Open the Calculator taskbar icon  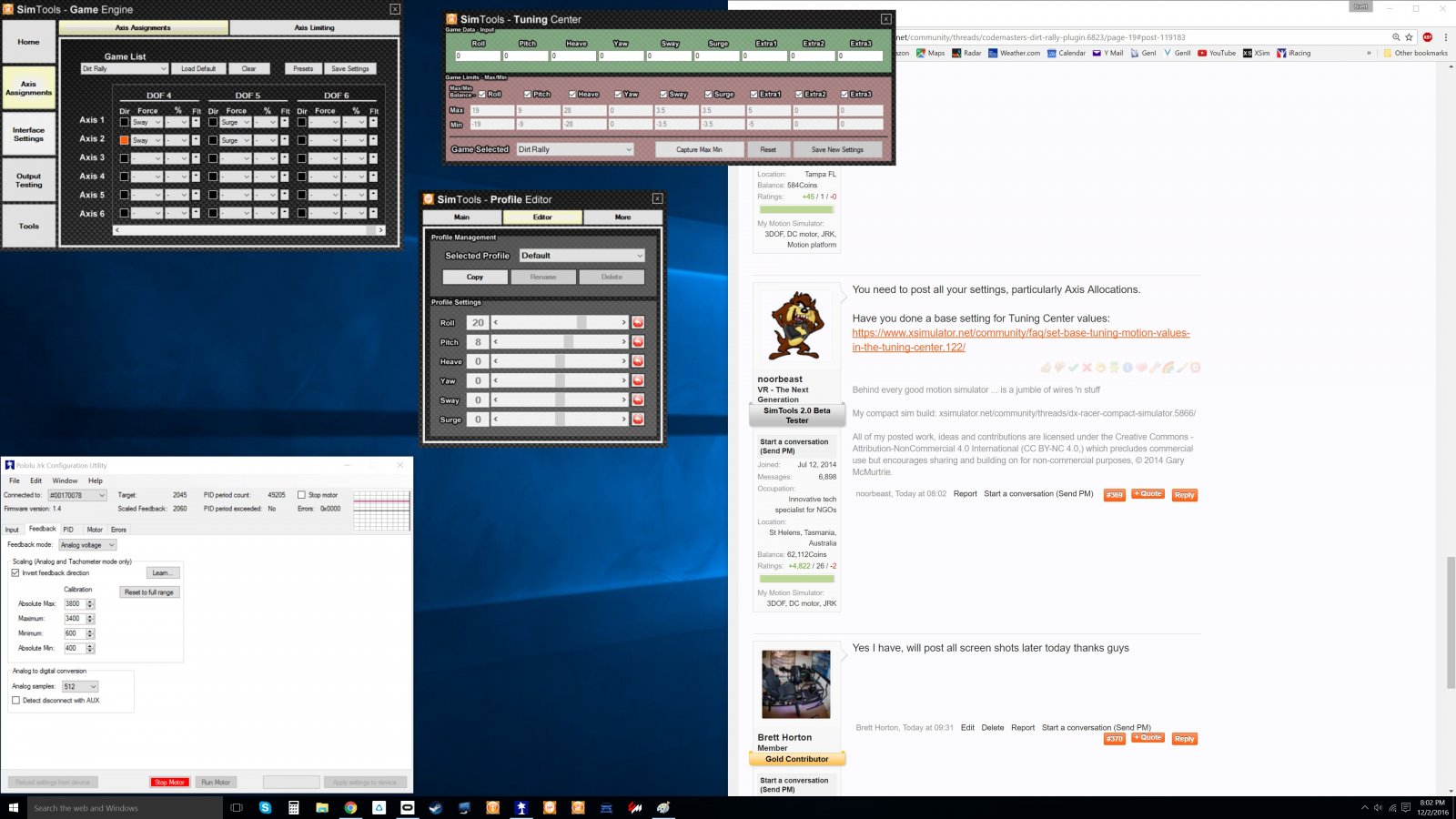(x=293, y=807)
